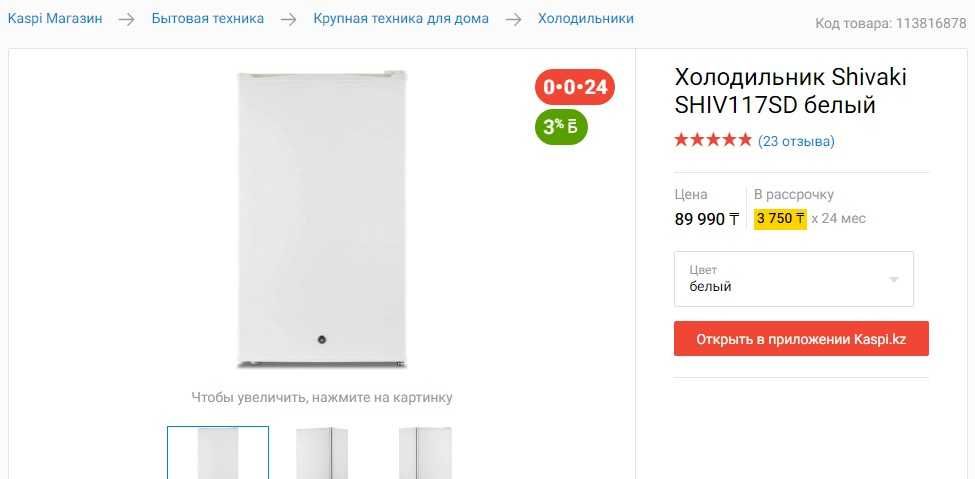This screenshot has height=479, width=975.
Task: Click the yellow 3 750 ₸ installment price
Action: coord(780,219)
